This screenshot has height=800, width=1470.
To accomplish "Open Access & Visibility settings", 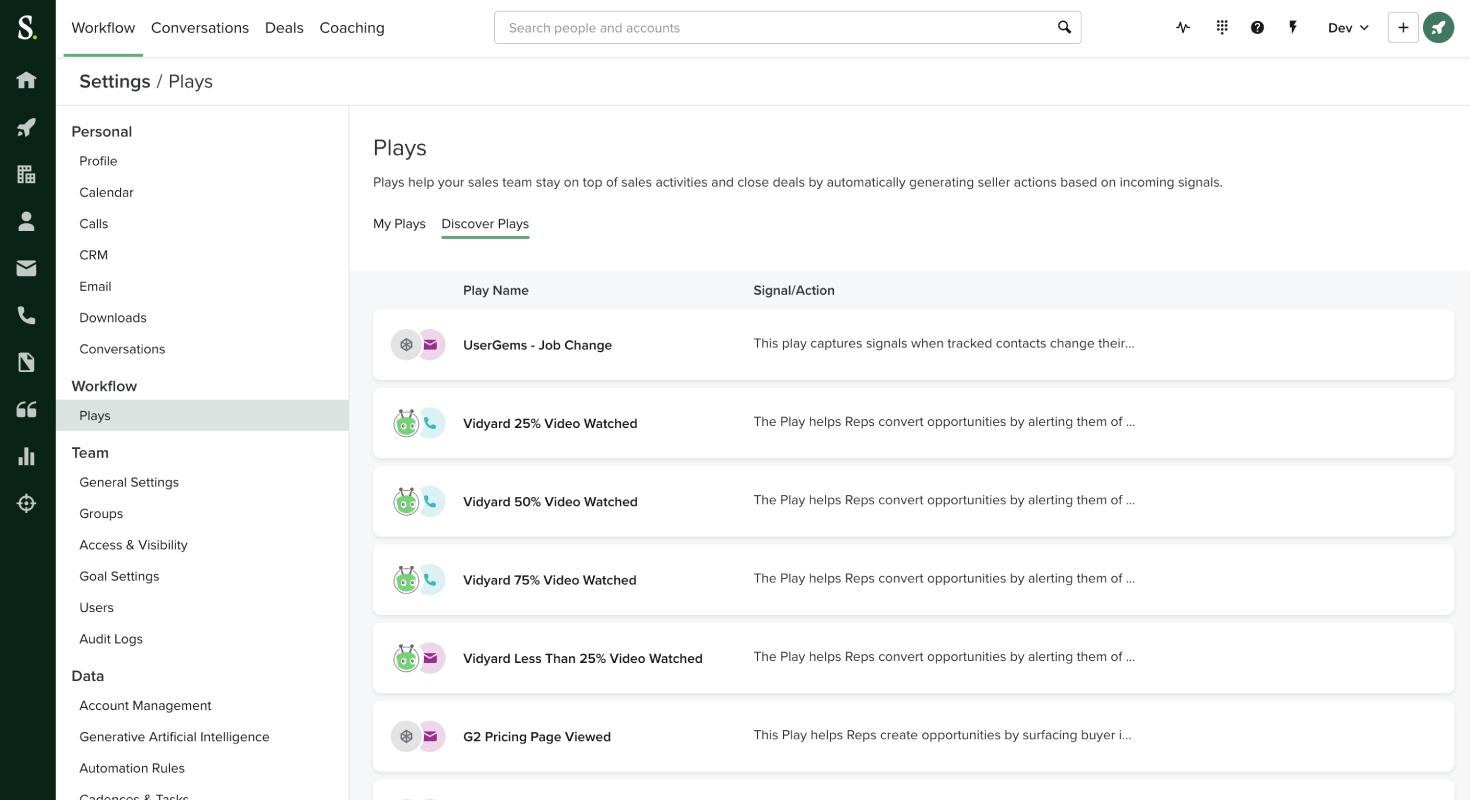I will [x=133, y=545].
